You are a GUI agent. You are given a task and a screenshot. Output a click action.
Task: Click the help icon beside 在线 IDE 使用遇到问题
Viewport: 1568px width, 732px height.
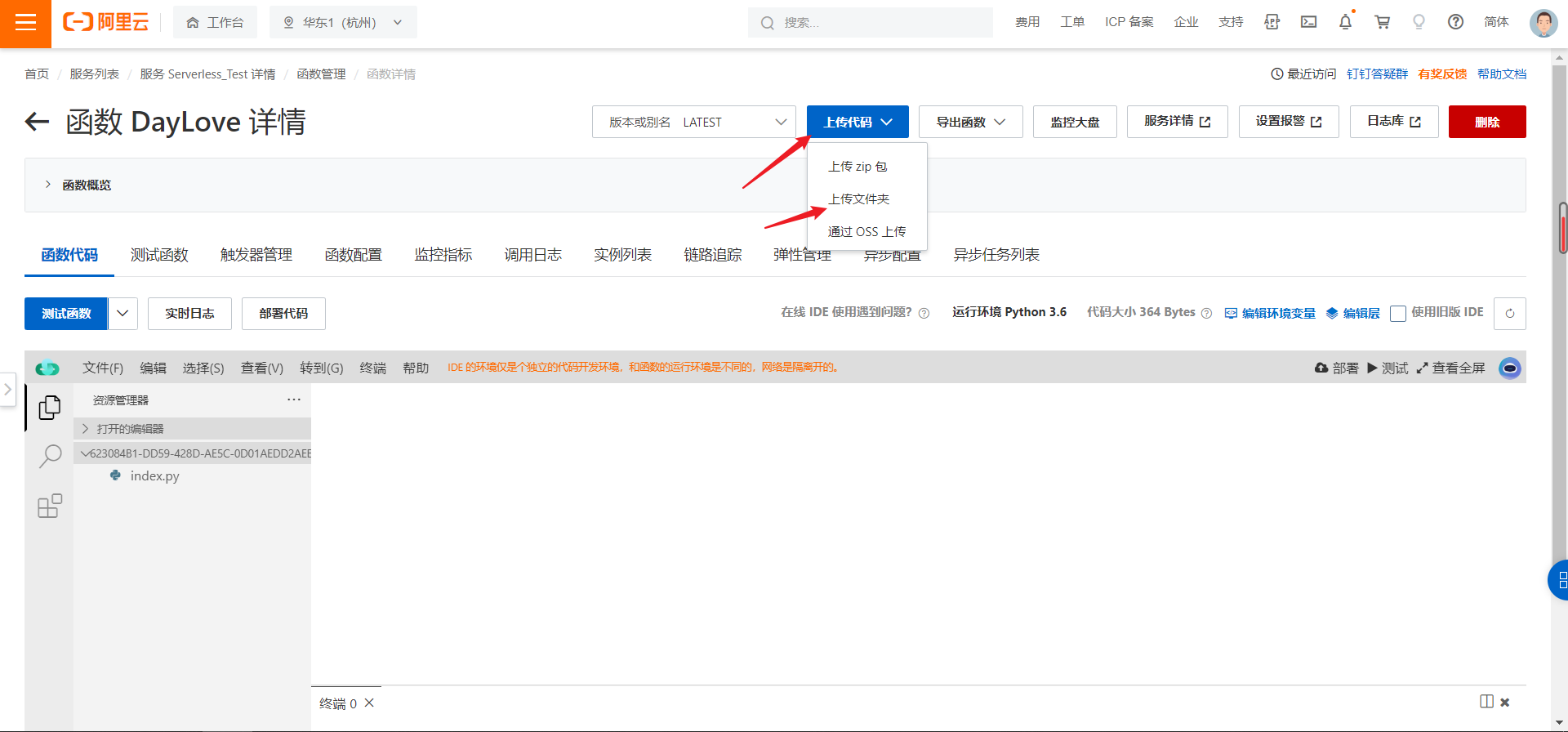(924, 314)
